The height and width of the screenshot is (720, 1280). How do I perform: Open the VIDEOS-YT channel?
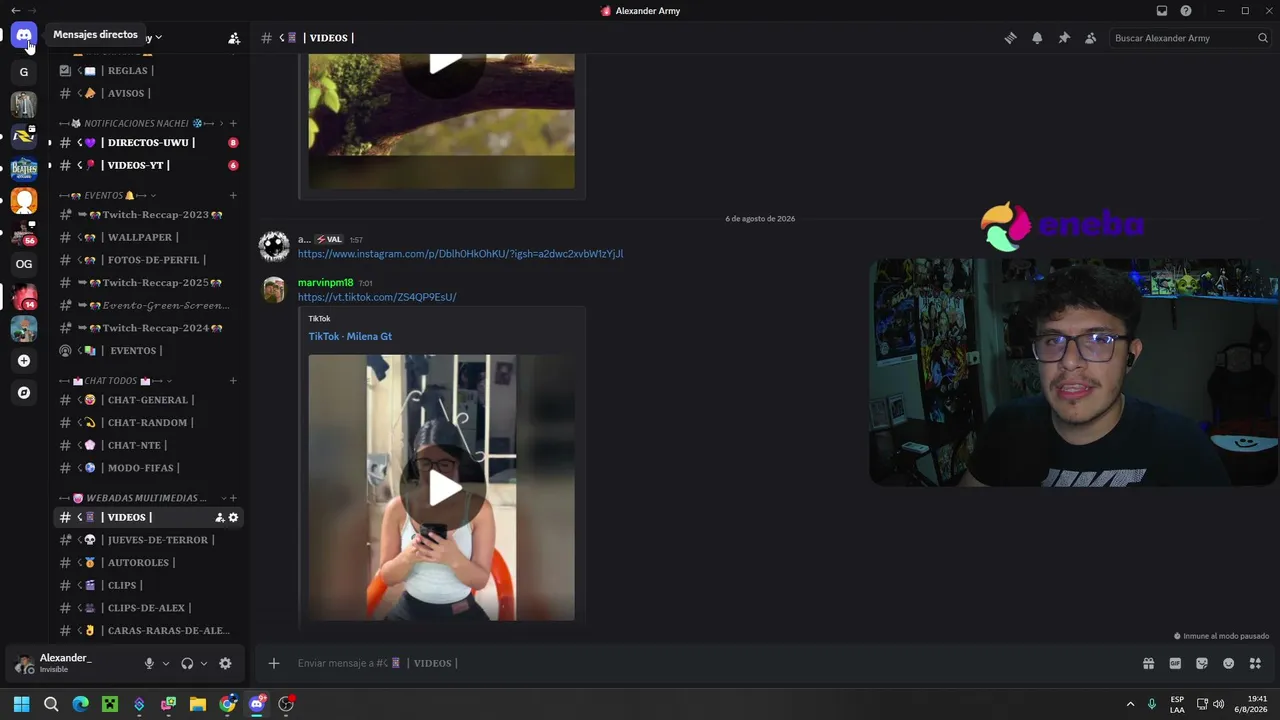coord(148,166)
